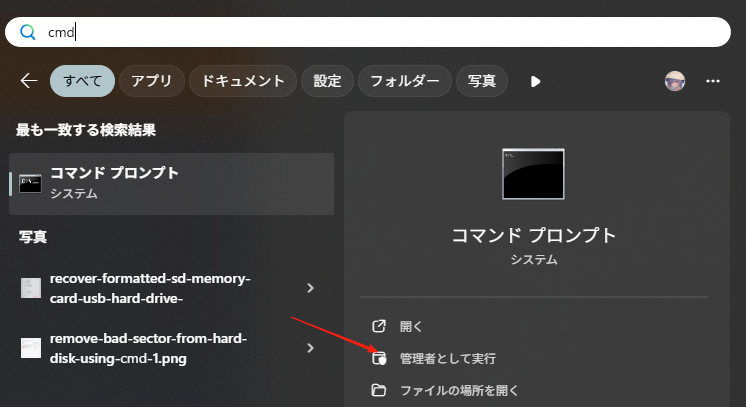Click the 最も一致する検索結果 heading

point(86,129)
